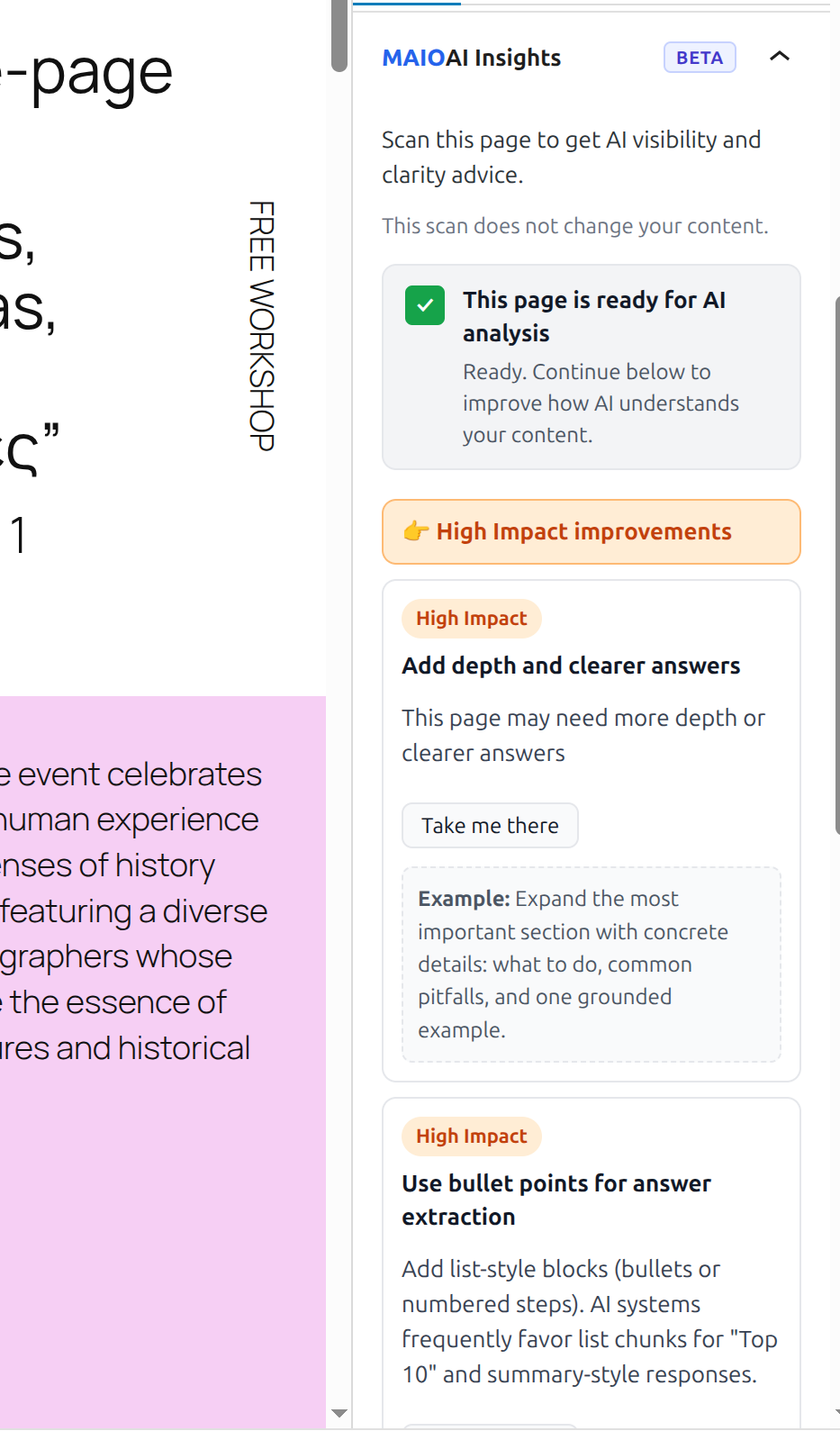Open the "High Impact improvements" banner

pyautogui.click(x=591, y=532)
